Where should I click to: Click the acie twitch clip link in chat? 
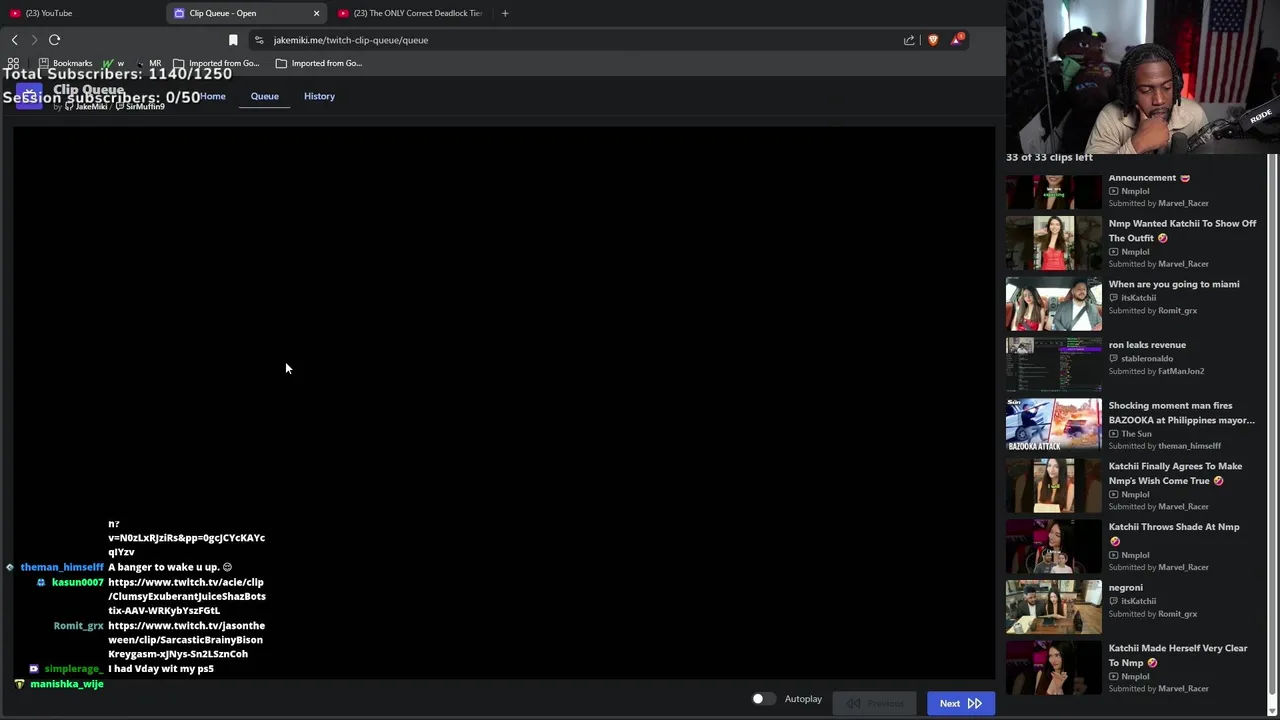pyautogui.click(x=187, y=596)
